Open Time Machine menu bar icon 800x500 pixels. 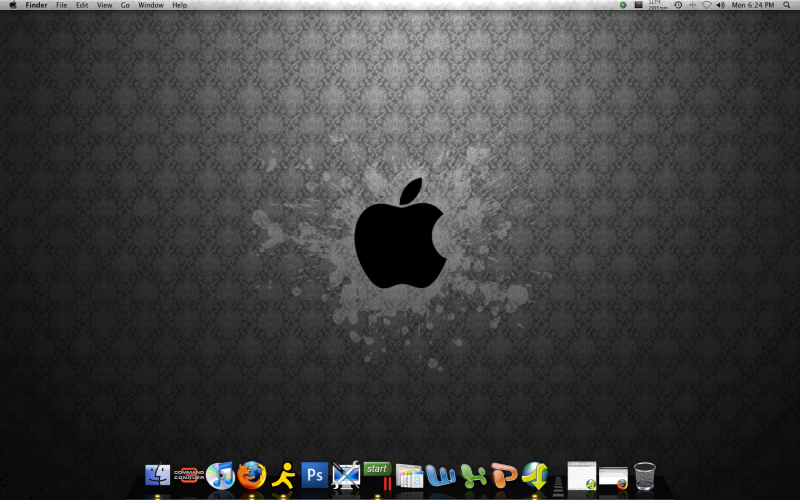(x=678, y=5)
